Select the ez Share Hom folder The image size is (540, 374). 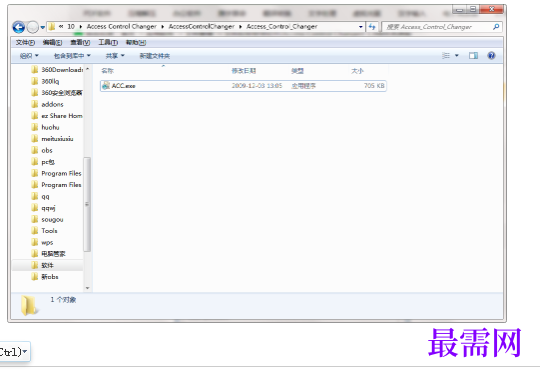(57, 116)
